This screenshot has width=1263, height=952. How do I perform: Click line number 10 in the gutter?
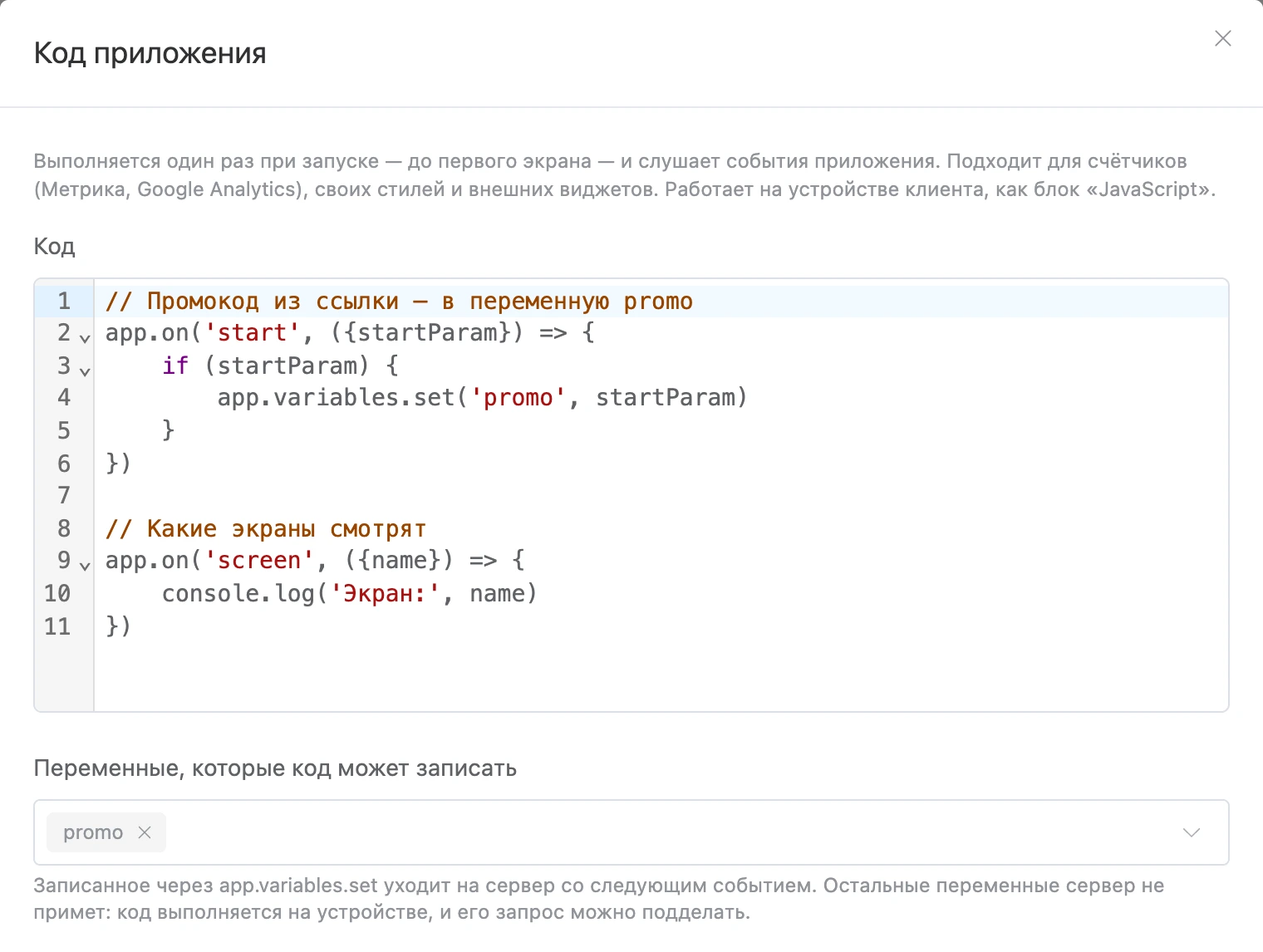[57, 593]
